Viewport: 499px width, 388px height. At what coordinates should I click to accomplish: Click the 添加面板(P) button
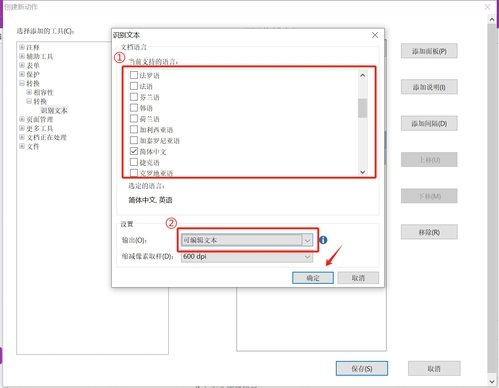point(429,51)
